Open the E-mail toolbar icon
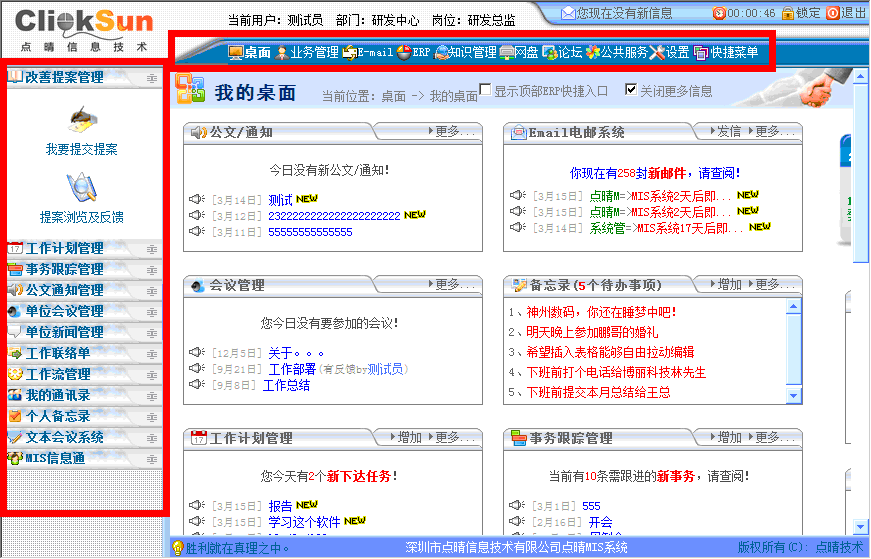 tap(349, 53)
